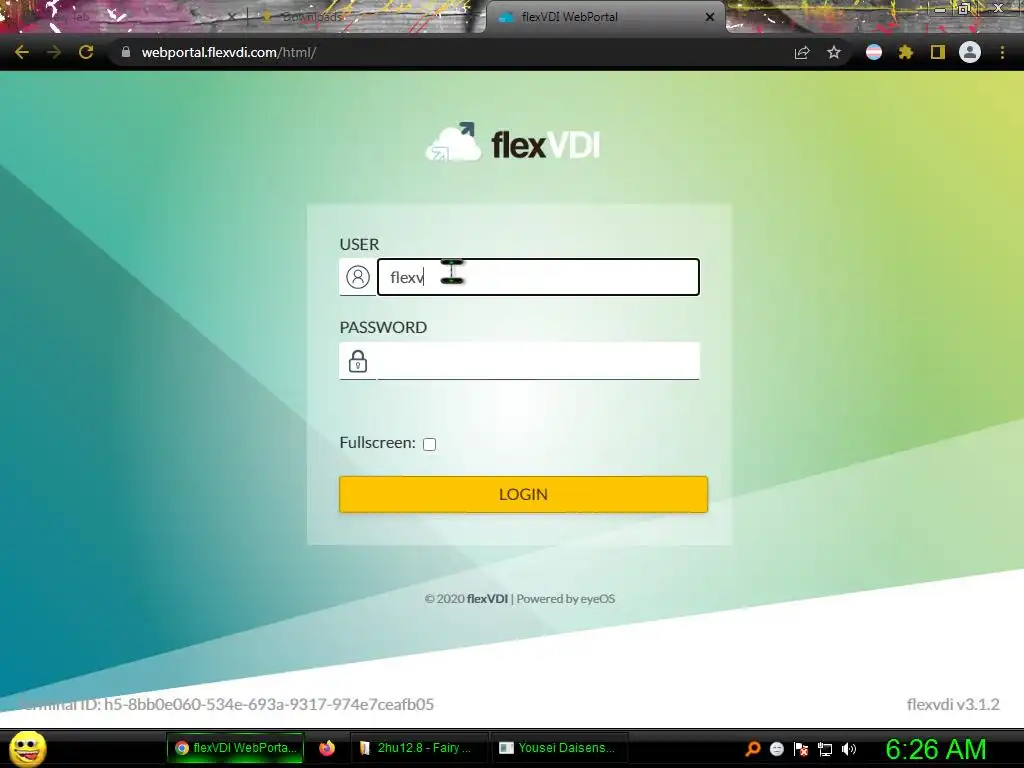Open Firefox from the taskbar
Viewport: 1024px width, 768px height.
[327, 748]
